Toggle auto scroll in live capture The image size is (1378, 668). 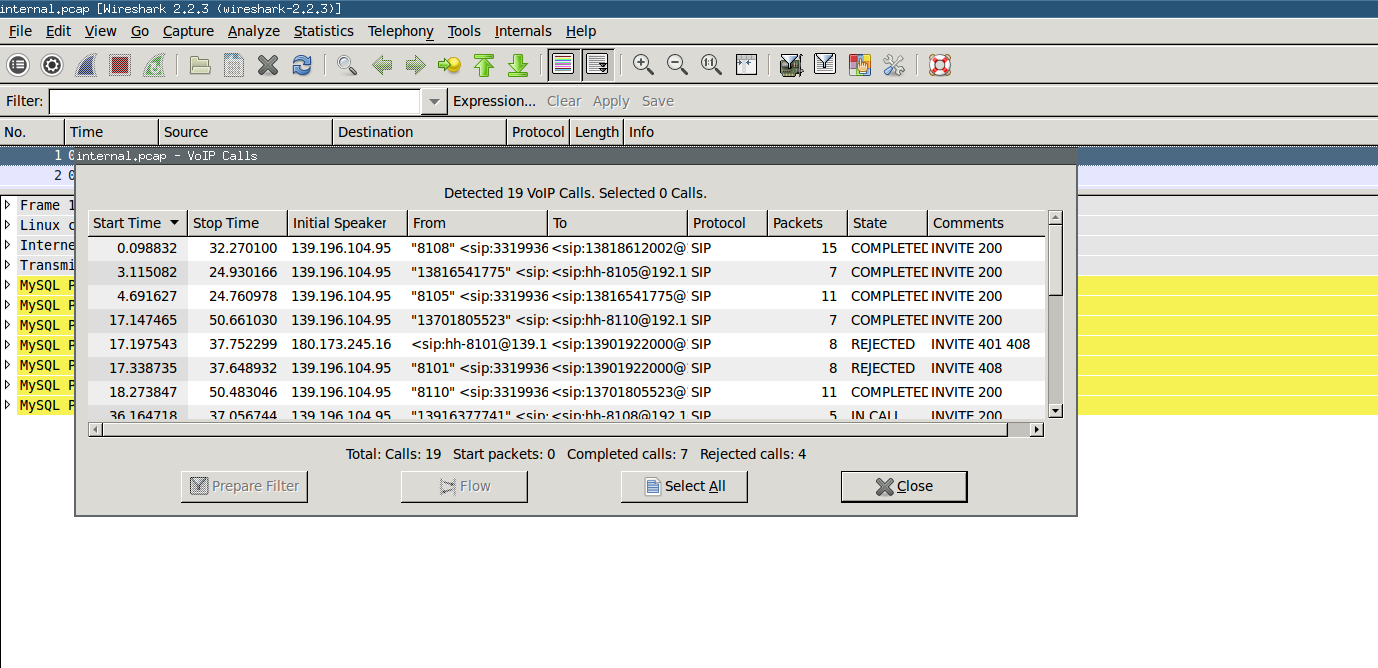pos(598,66)
